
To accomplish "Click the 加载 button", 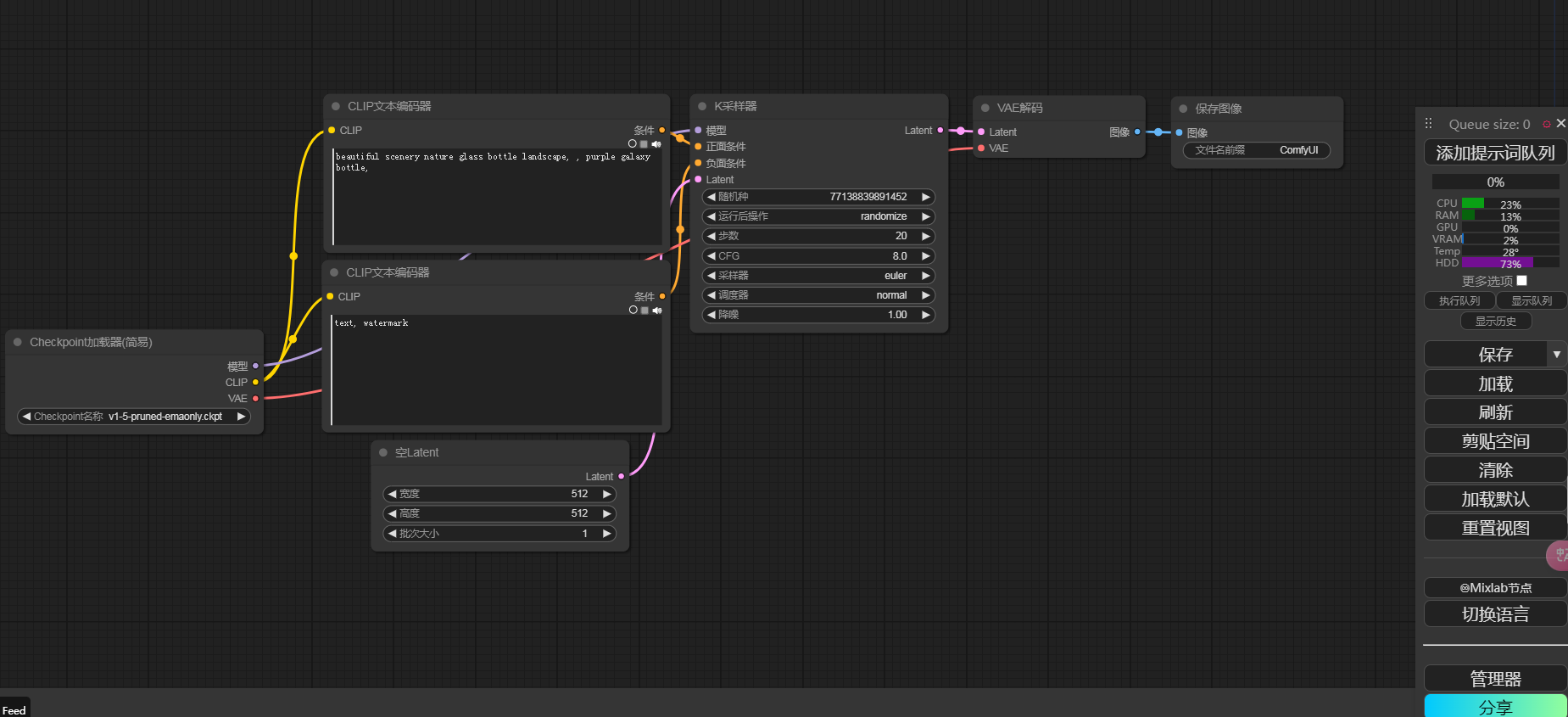I will [x=1495, y=384].
